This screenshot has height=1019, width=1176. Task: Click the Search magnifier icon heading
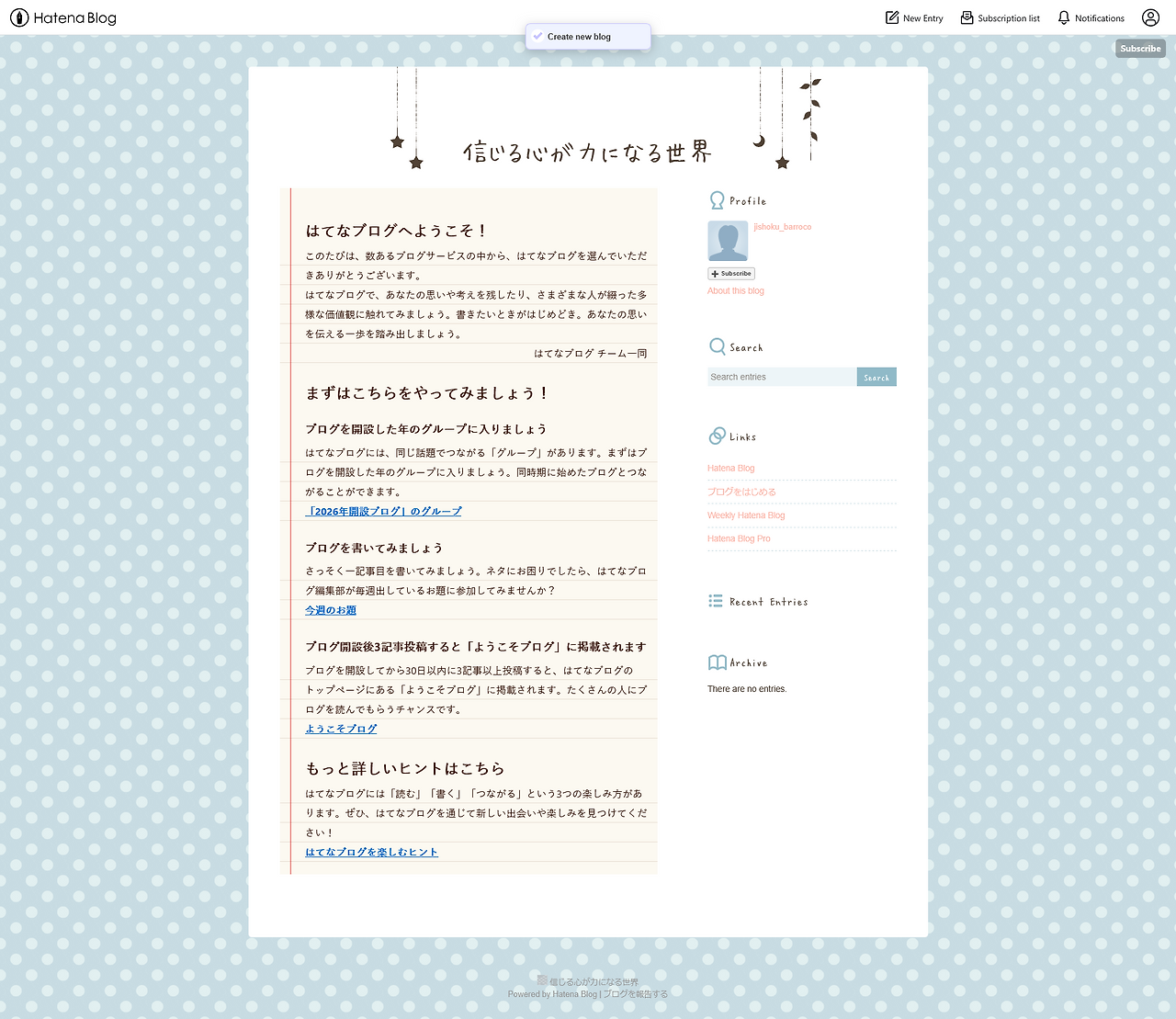(x=717, y=346)
